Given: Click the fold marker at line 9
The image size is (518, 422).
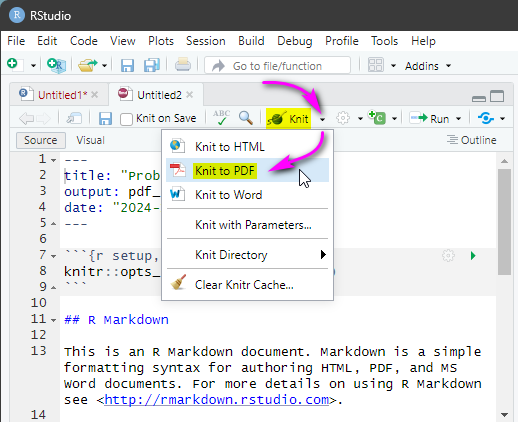Looking at the screenshot, I should point(54,287).
